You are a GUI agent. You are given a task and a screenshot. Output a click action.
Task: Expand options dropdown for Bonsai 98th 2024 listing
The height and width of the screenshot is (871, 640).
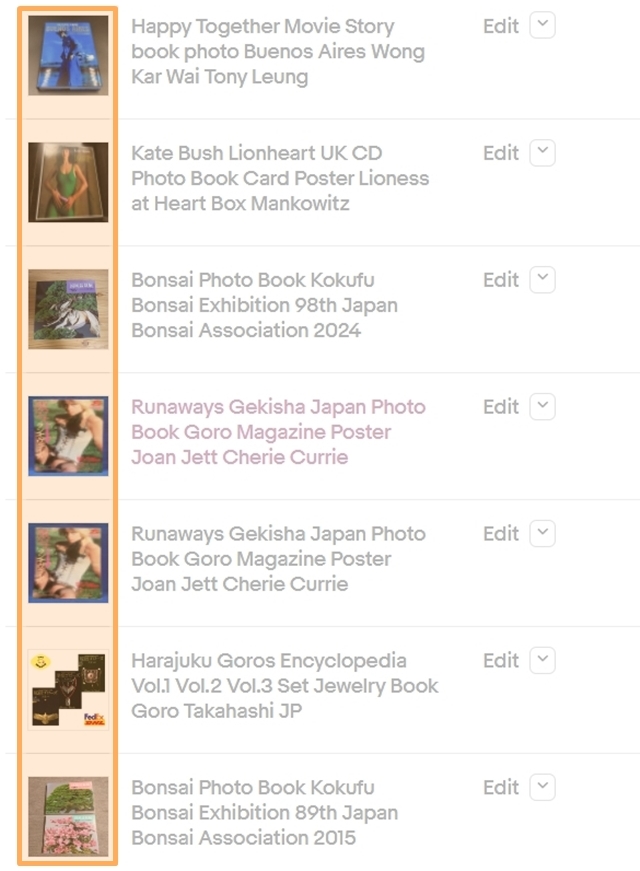543,279
